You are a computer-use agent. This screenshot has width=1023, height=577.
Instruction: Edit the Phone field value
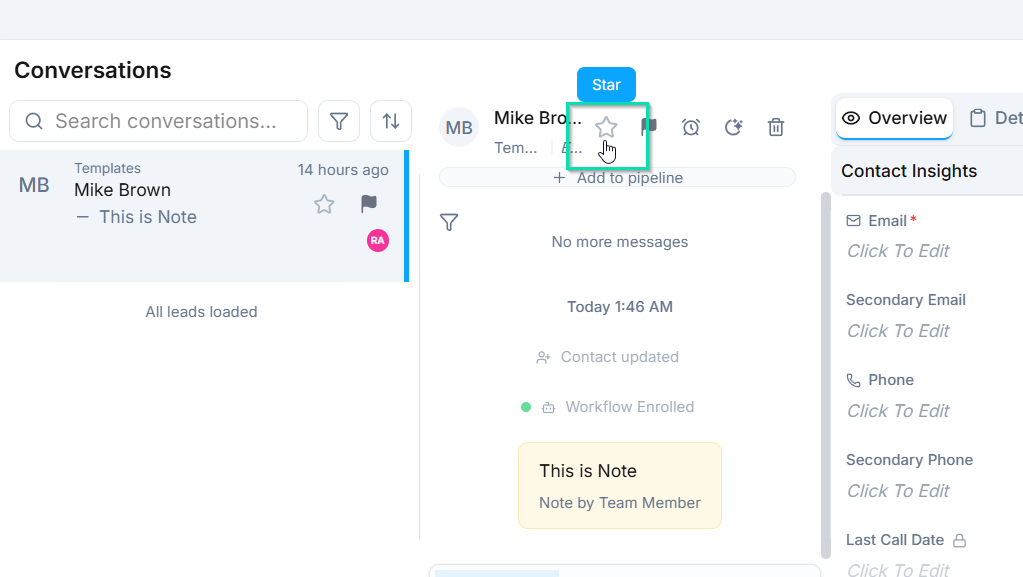pyautogui.click(x=898, y=411)
